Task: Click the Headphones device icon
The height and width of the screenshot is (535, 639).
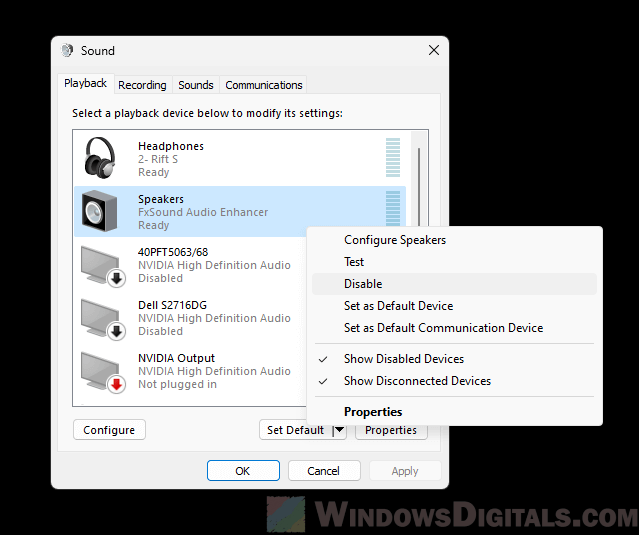Action: coord(100,158)
